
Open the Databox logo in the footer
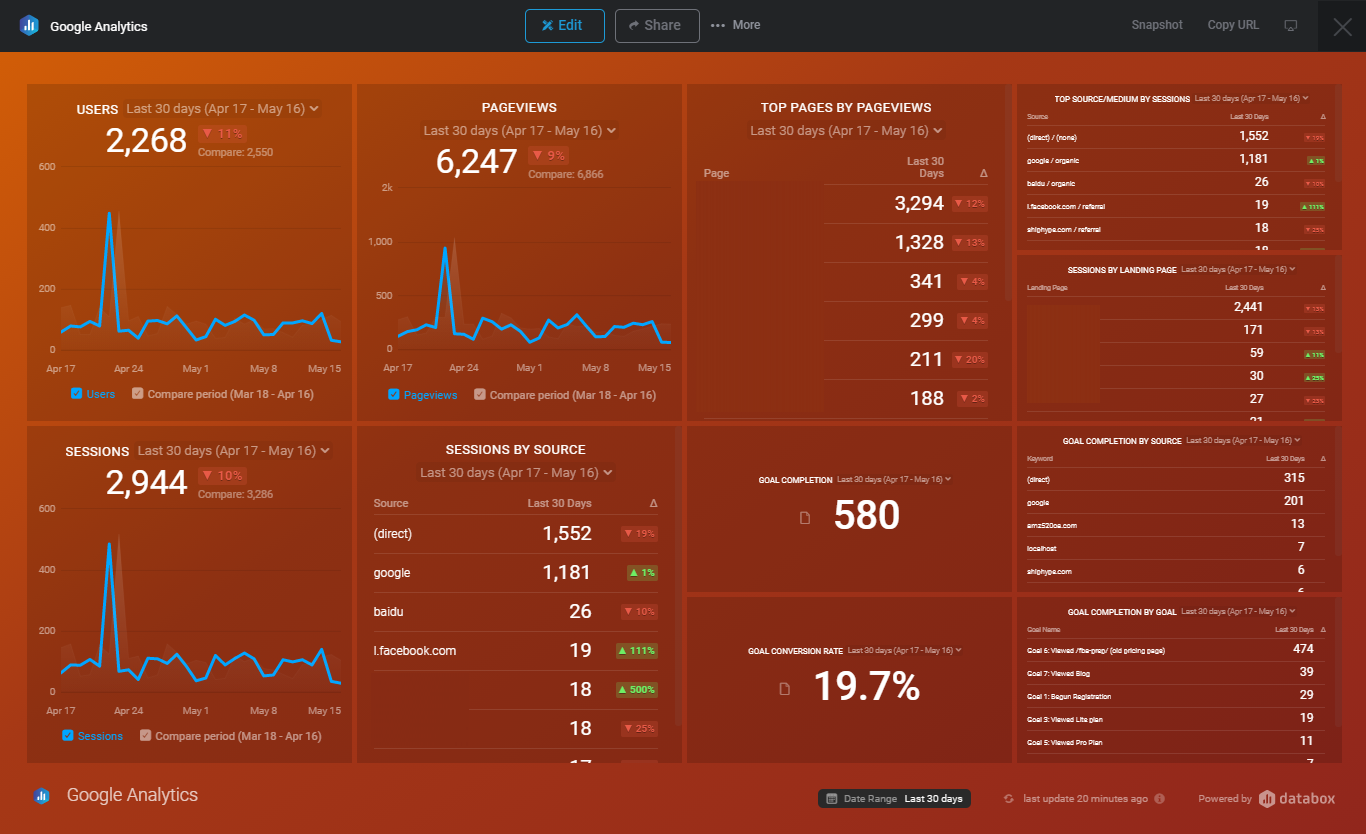point(1296,798)
